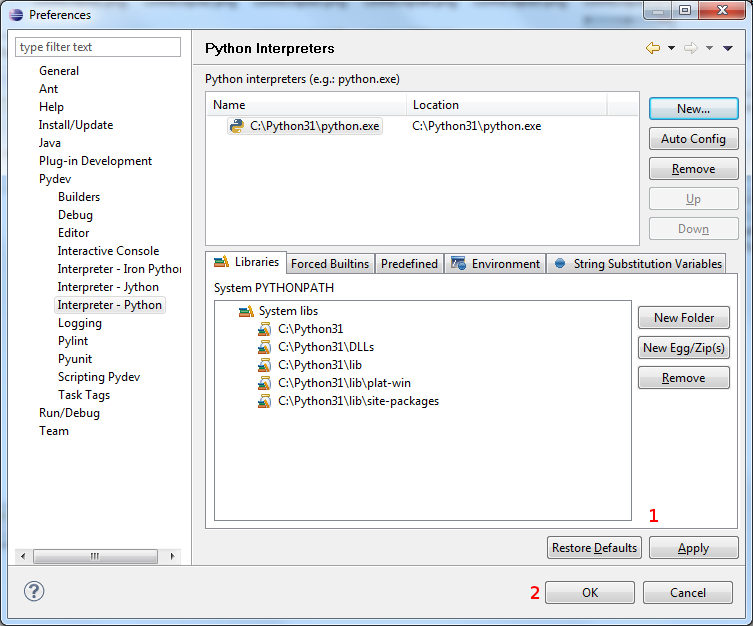The image size is (753, 626).
Task: Click the Apply button
Action: (693, 548)
